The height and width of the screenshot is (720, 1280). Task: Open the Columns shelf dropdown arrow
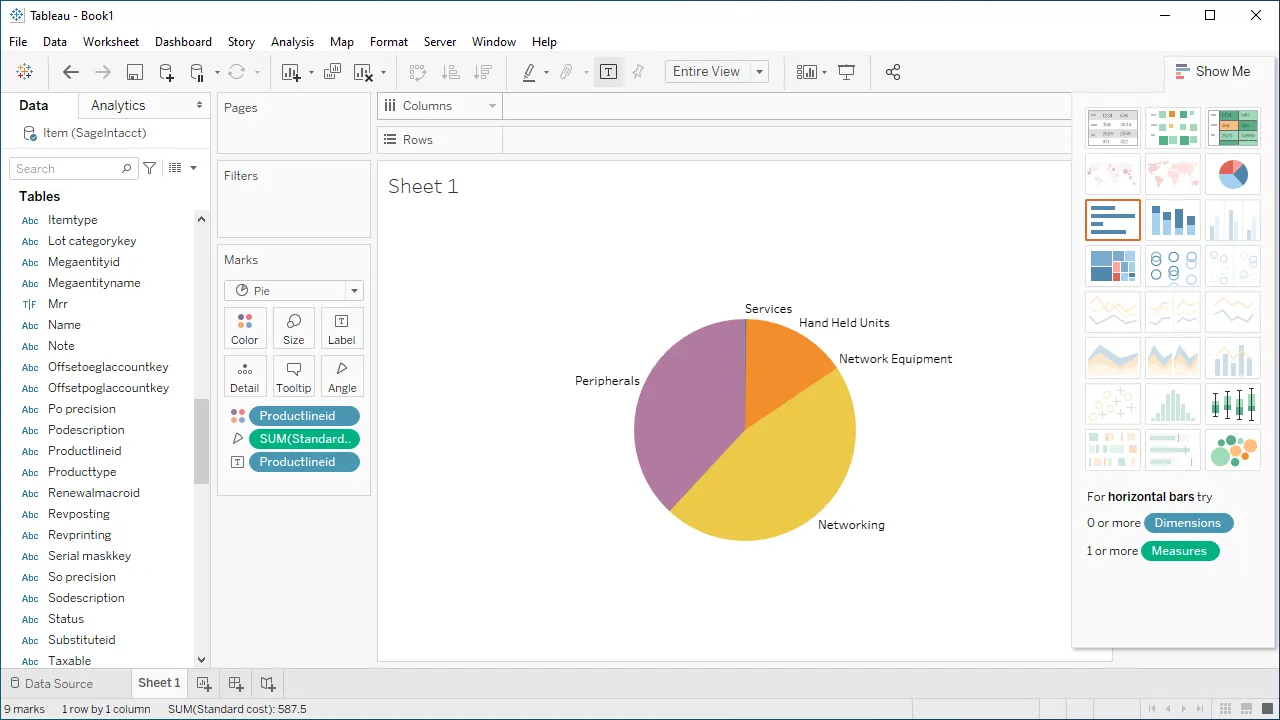tap(491, 106)
